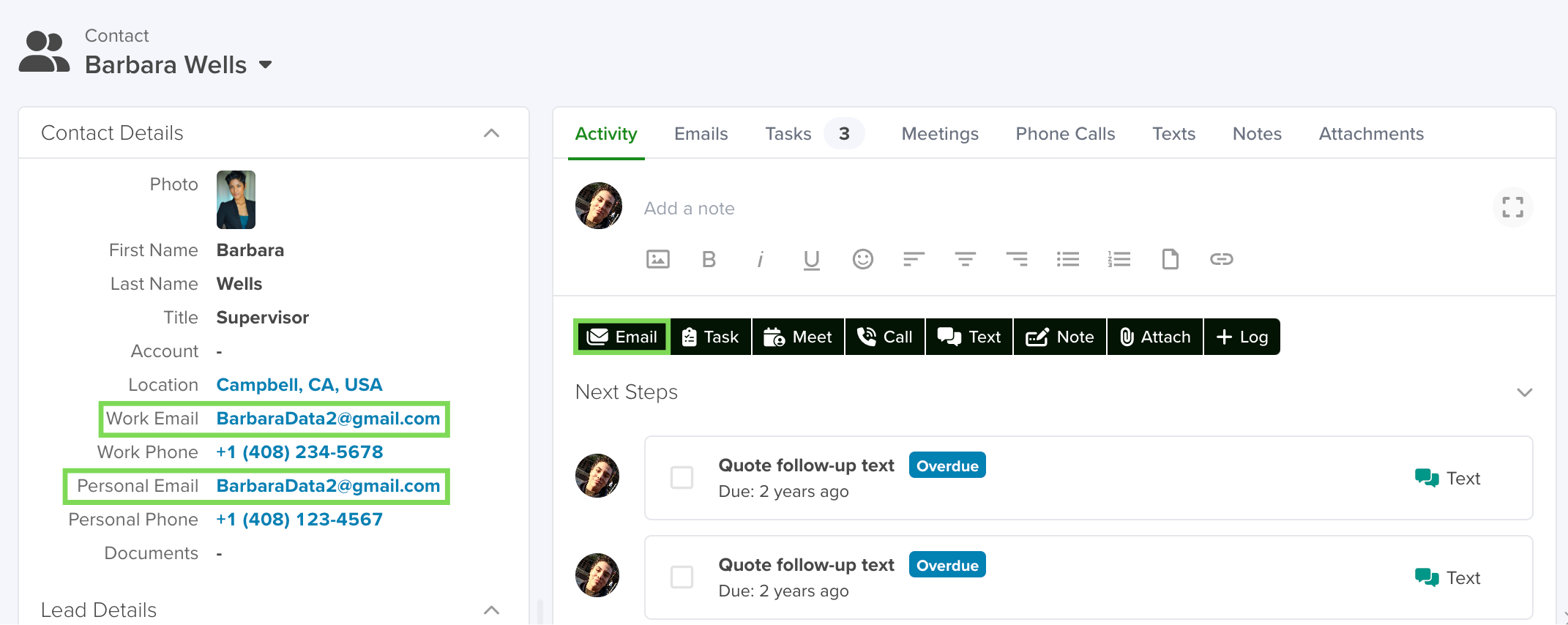The image size is (1568, 625).
Task: Toggle underline formatting in the note editor
Action: (x=811, y=260)
